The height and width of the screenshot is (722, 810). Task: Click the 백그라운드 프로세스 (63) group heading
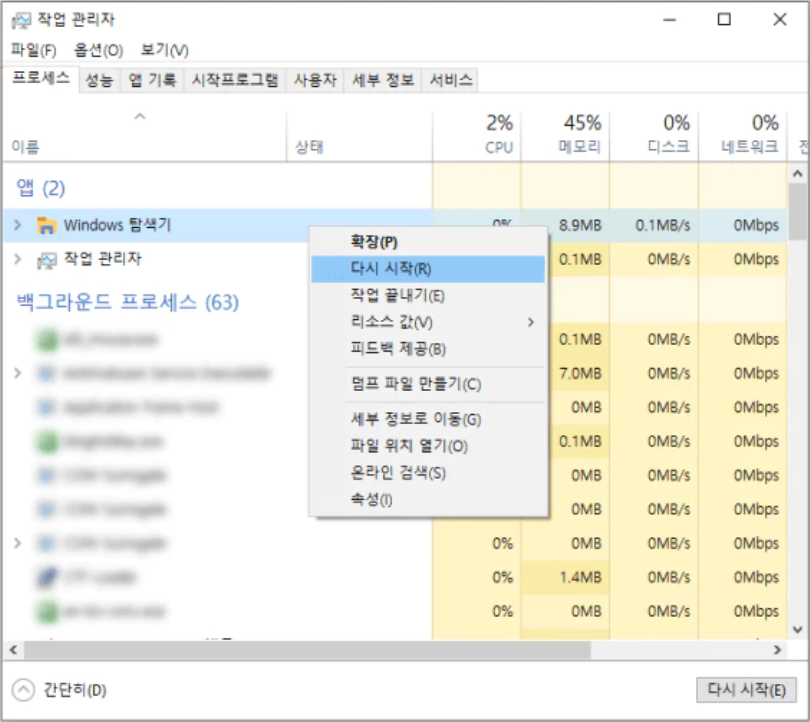tap(128, 302)
